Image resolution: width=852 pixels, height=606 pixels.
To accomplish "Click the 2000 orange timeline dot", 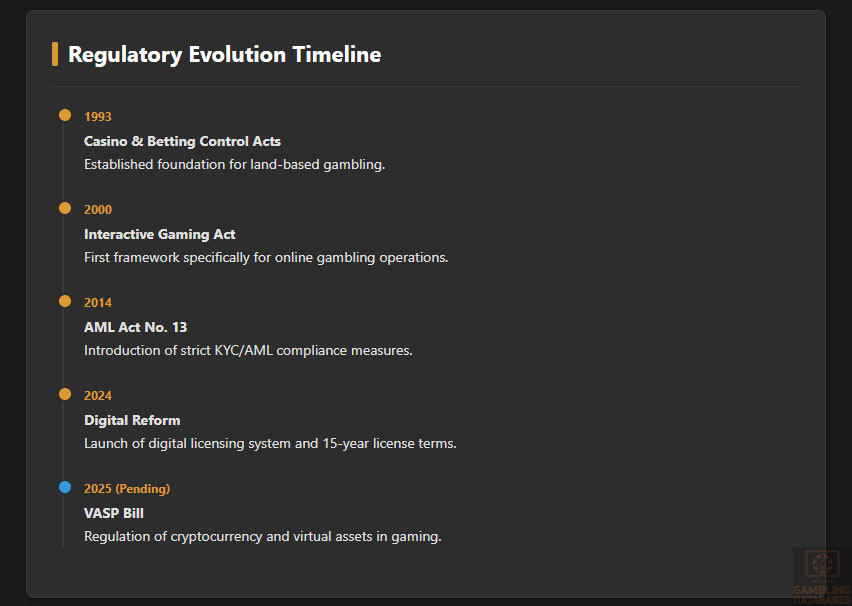I will pyautogui.click(x=65, y=208).
